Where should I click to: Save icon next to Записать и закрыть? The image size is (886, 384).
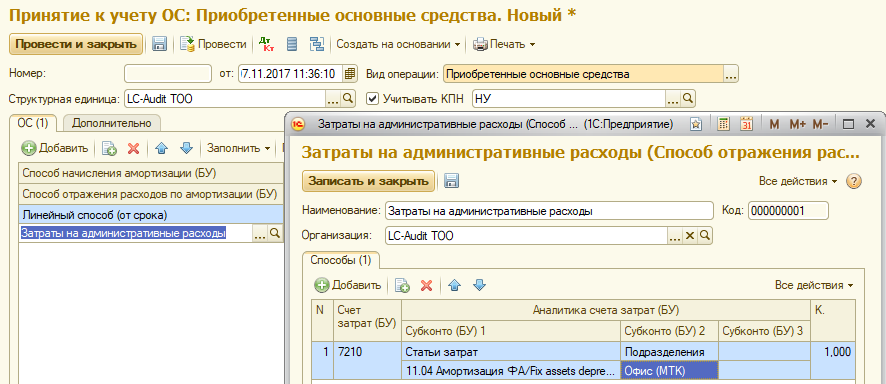click(451, 181)
